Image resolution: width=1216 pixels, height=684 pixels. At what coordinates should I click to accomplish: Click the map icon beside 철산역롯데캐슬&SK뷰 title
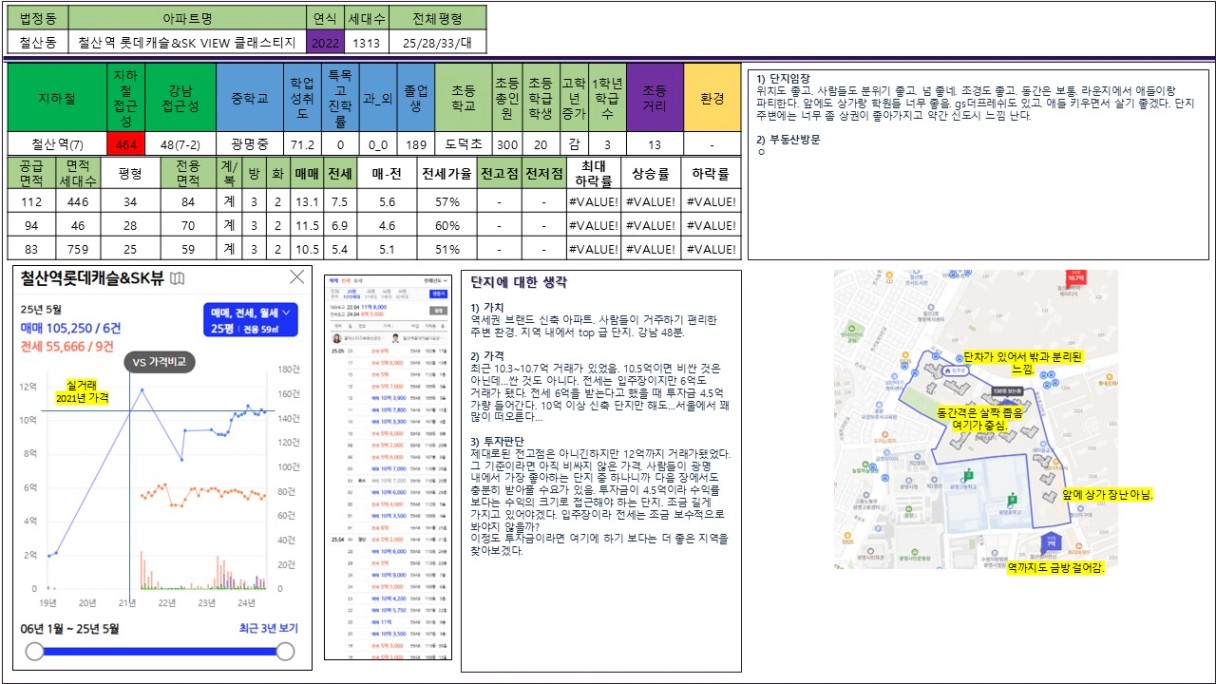(x=177, y=278)
